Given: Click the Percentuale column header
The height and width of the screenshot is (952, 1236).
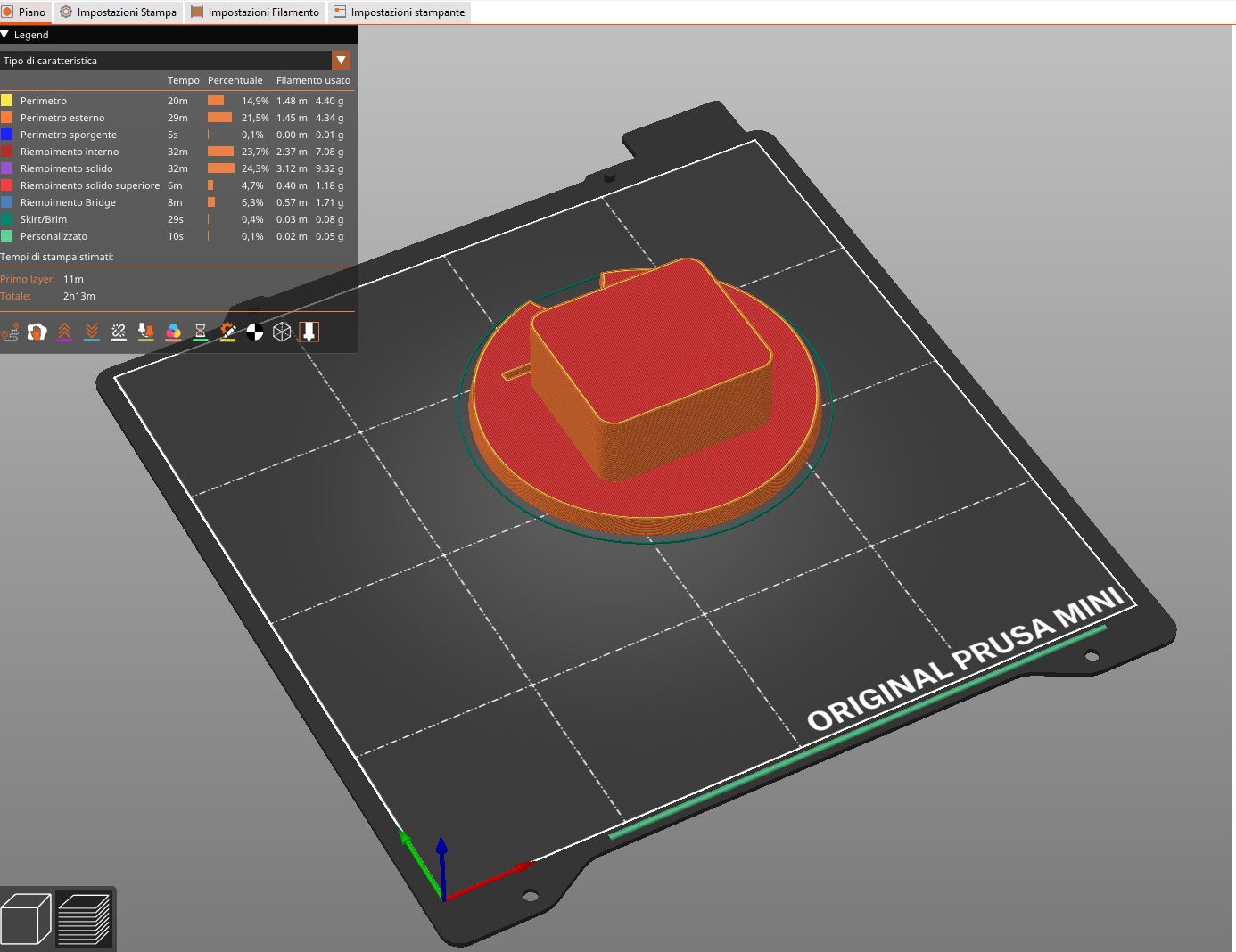Looking at the screenshot, I should click(x=235, y=80).
